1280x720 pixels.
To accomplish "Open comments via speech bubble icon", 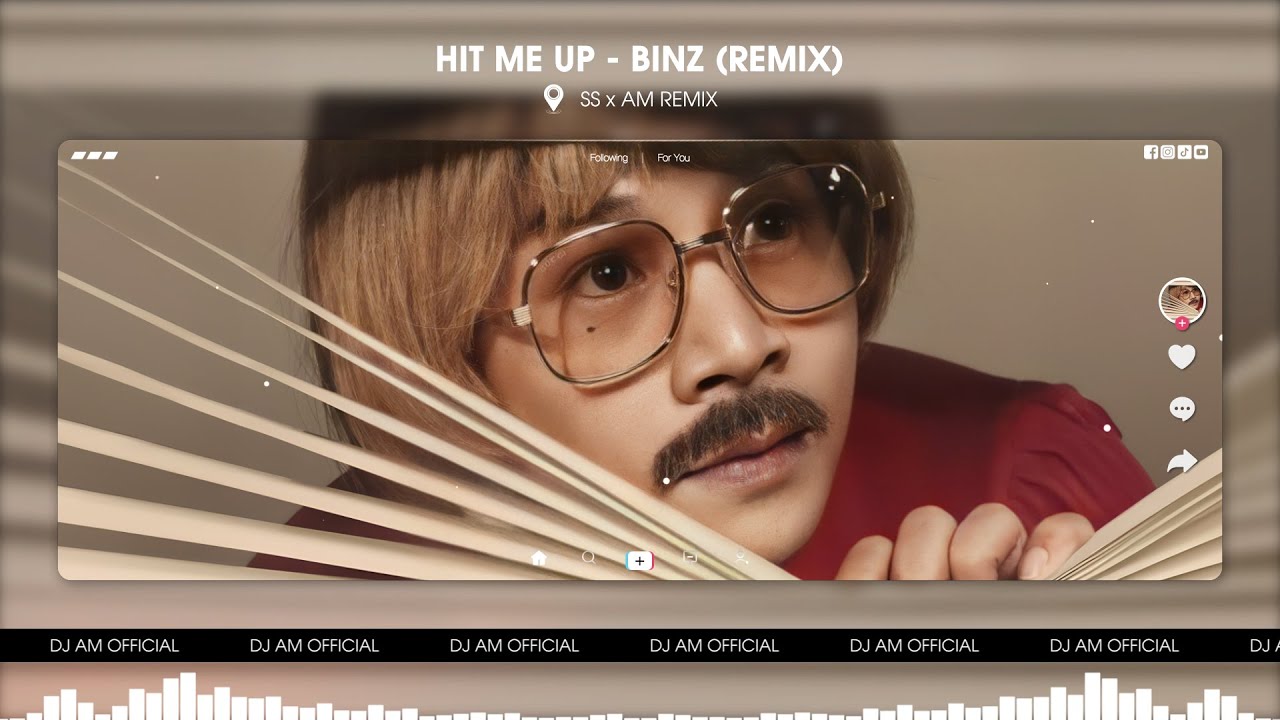I will (1182, 409).
